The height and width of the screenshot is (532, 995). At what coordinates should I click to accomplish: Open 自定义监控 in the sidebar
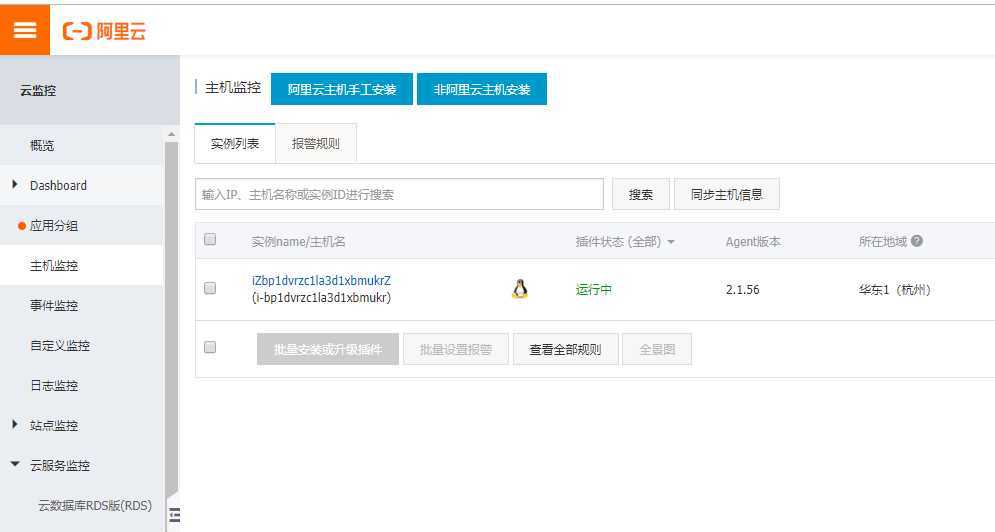[60, 345]
